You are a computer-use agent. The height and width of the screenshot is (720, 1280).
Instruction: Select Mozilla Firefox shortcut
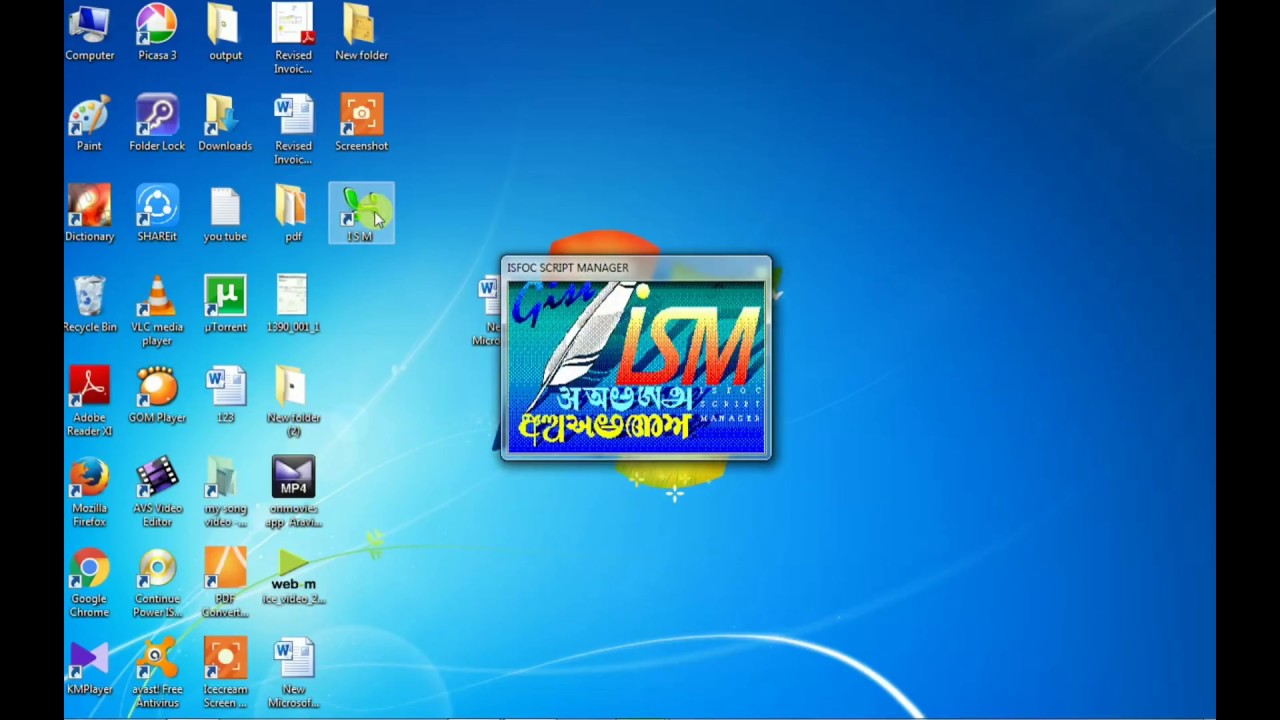[x=89, y=492]
